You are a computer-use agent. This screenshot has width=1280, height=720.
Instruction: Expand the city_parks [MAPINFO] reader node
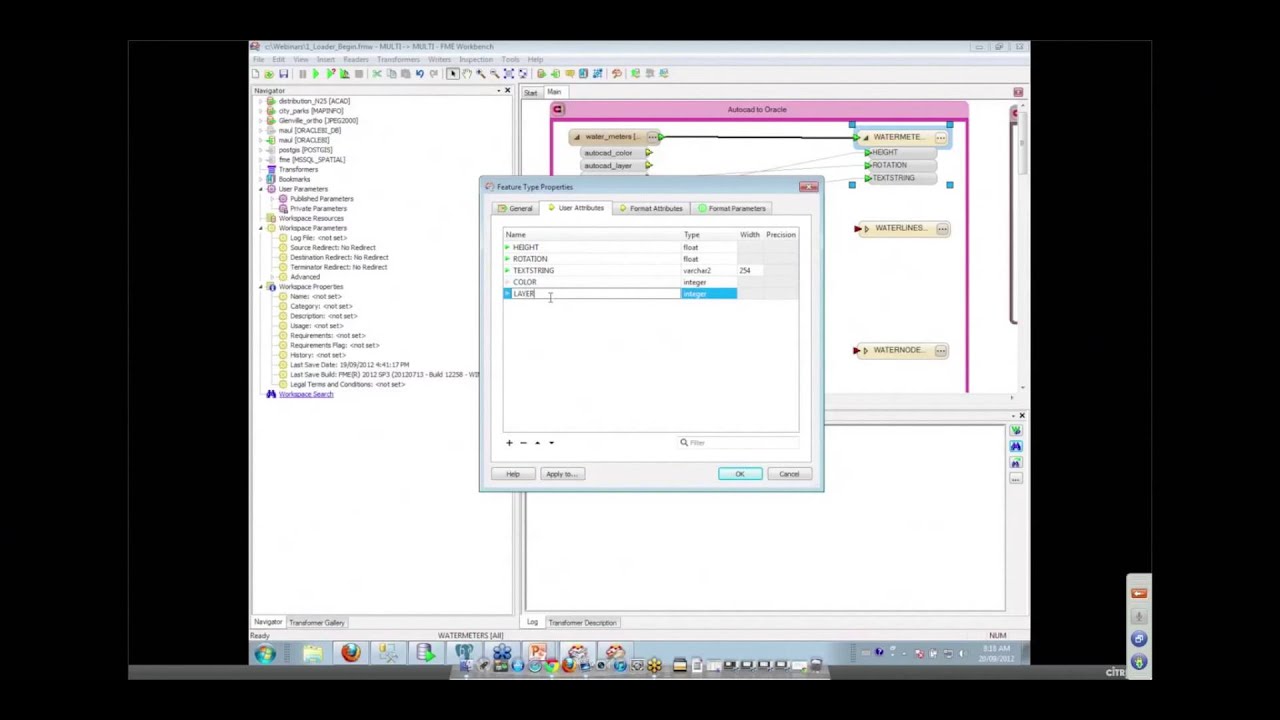(261, 111)
